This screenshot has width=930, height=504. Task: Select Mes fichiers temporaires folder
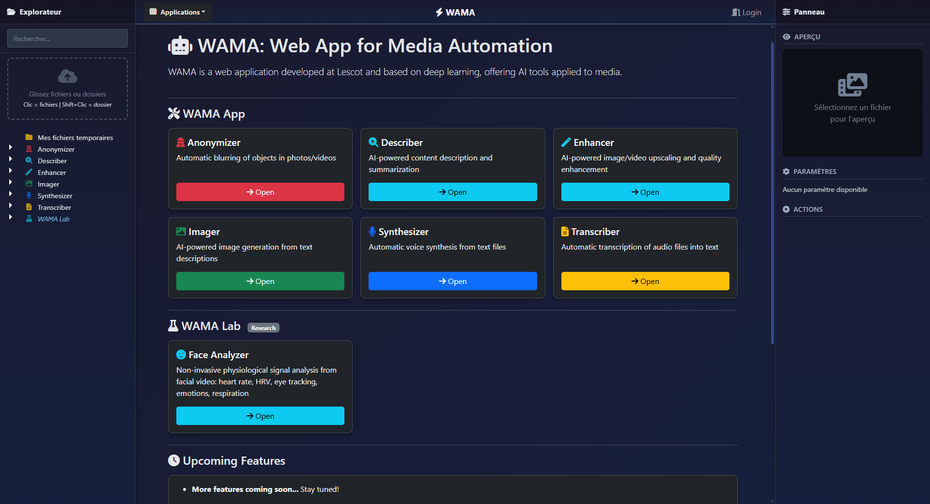tap(74, 137)
